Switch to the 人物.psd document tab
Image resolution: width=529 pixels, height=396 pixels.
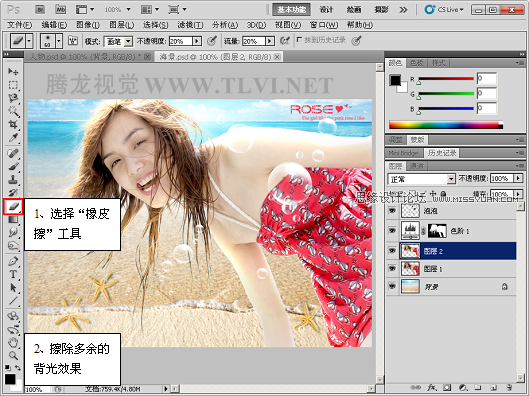pos(89,57)
